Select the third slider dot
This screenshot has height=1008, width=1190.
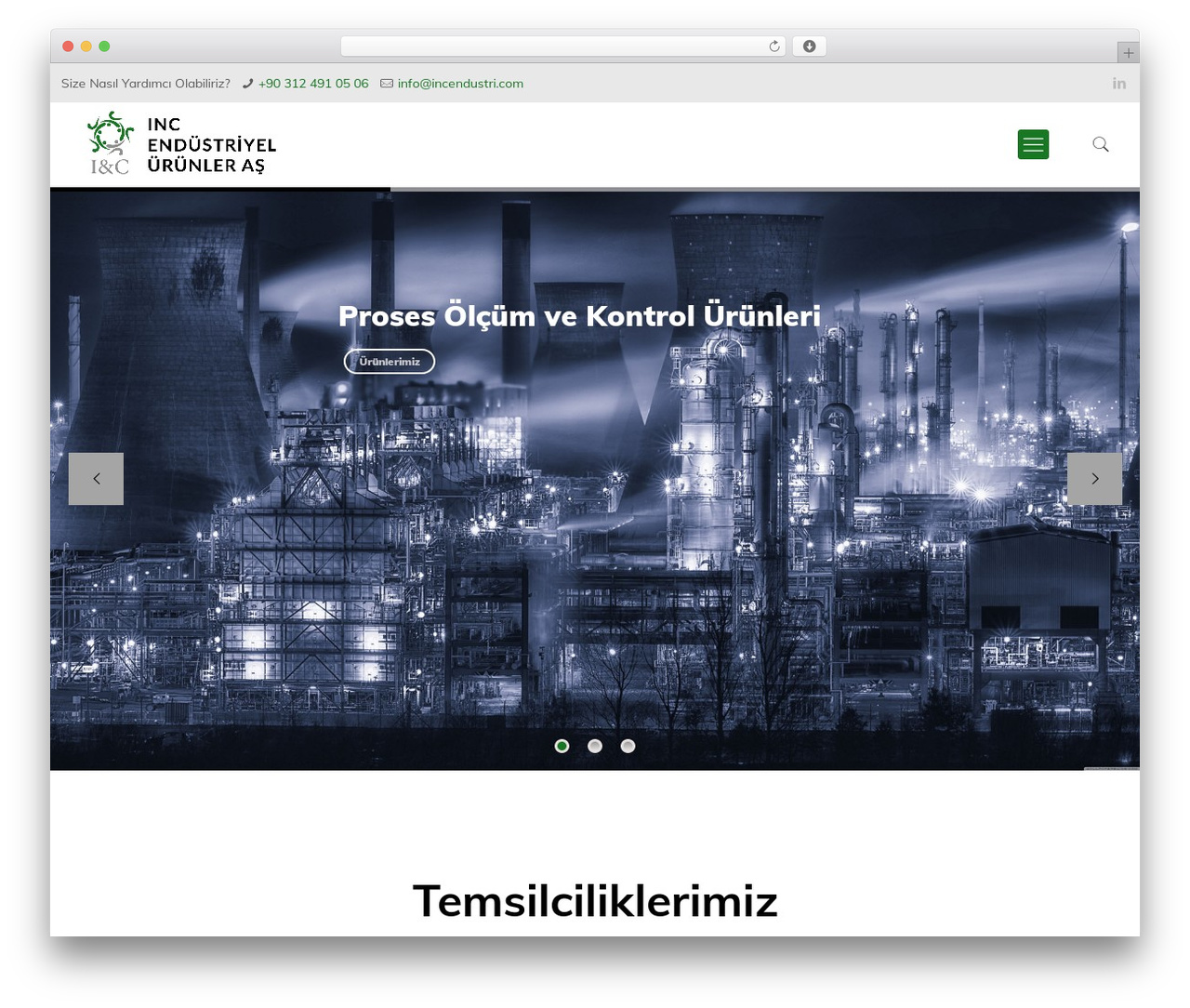coord(628,746)
